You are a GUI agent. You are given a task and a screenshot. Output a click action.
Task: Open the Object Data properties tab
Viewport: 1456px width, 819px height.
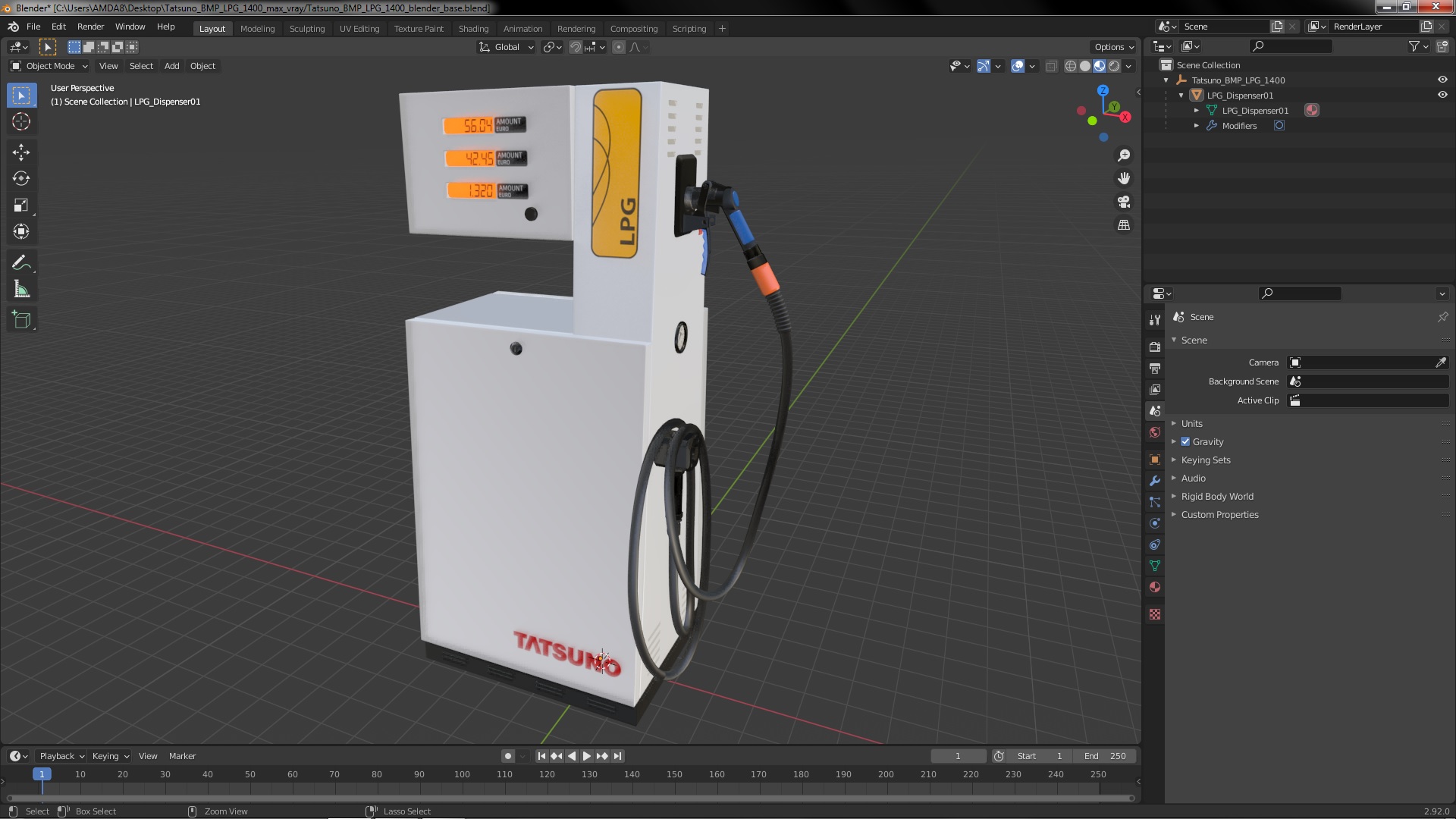coord(1155,566)
